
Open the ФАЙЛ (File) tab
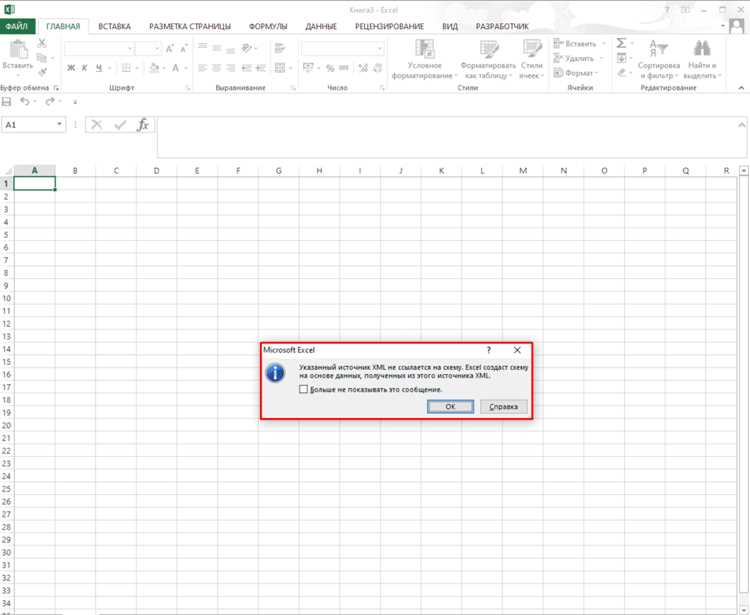pos(17,26)
